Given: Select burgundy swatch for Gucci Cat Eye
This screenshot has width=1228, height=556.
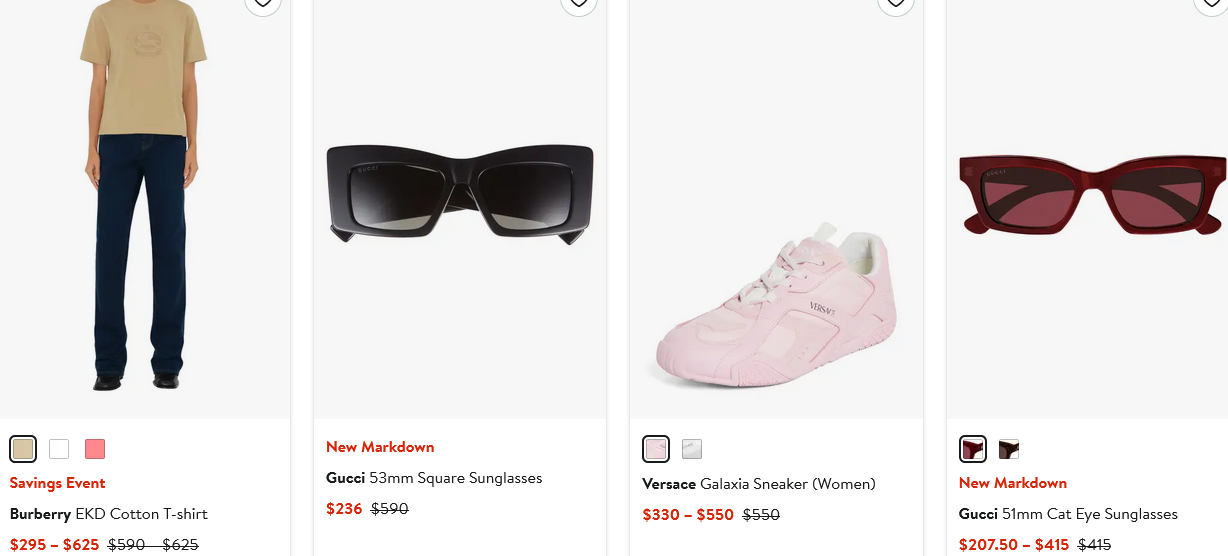Looking at the screenshot, I should click(973, 449).
